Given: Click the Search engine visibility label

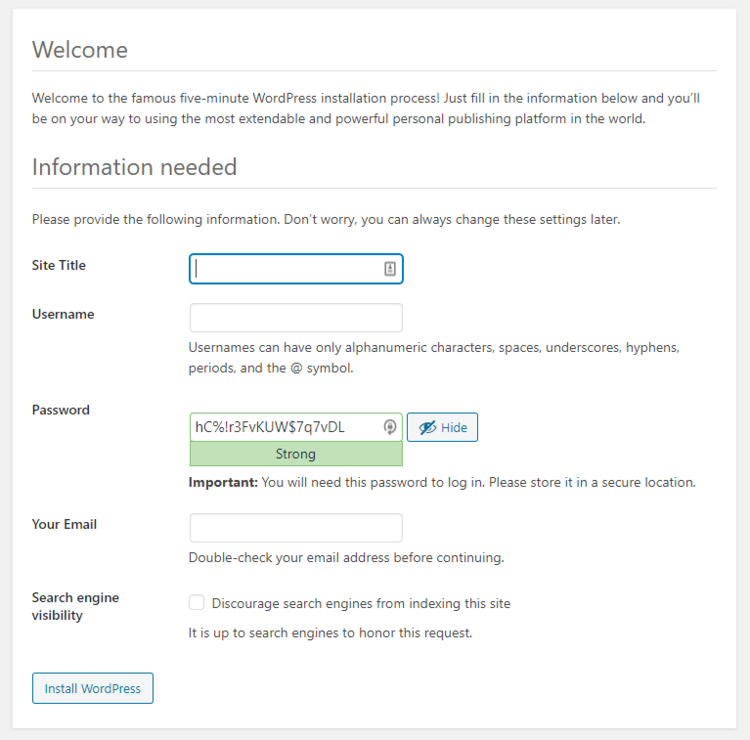Looking at the screenshot, I should click(75, 606).
